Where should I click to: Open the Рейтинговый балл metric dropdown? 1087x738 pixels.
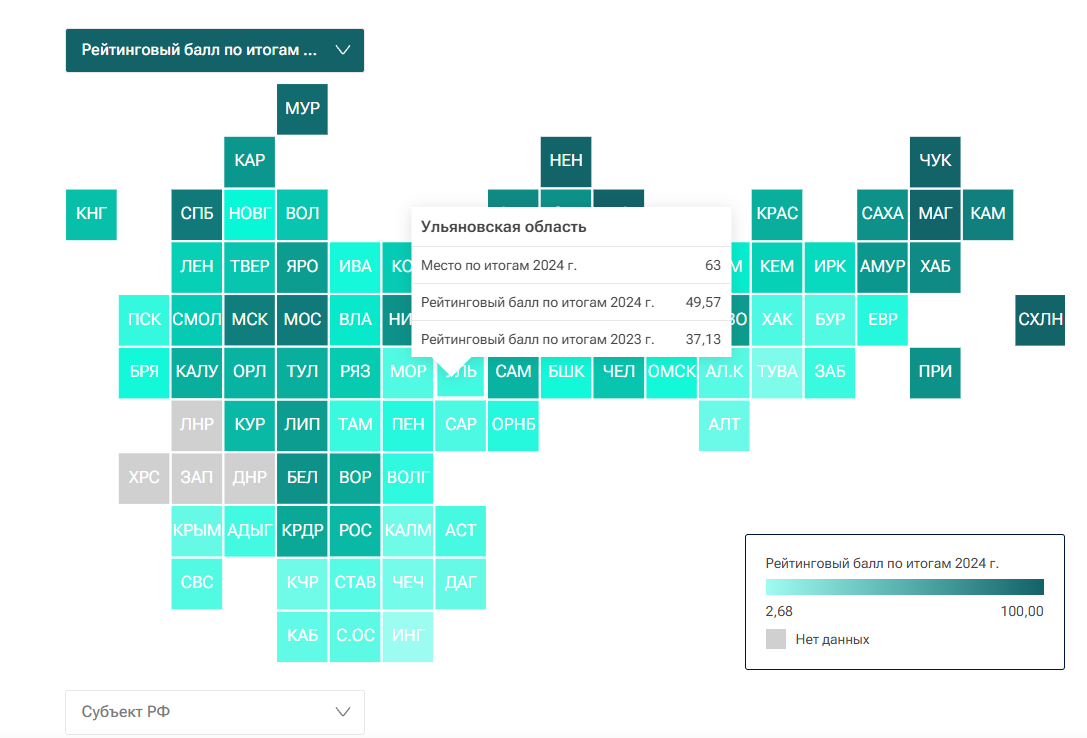point(214,50)
